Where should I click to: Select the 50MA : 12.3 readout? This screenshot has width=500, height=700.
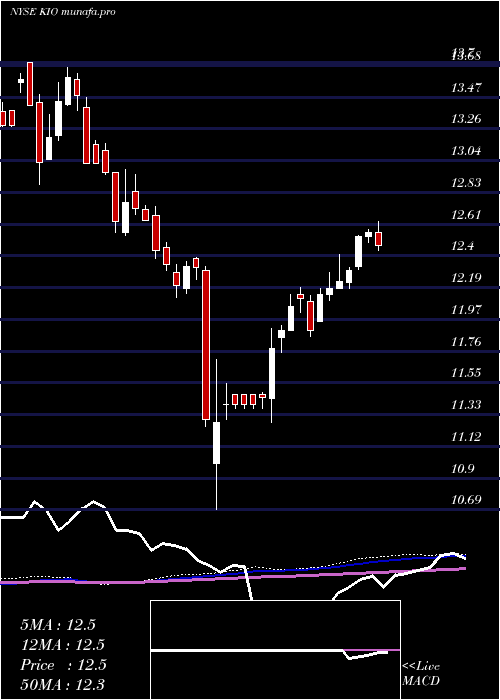pos(62,685)
